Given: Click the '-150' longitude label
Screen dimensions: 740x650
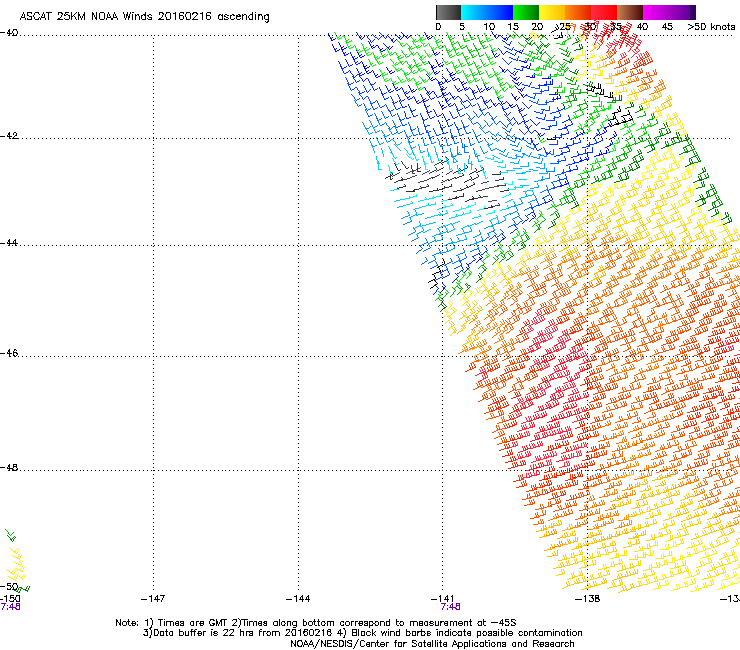Looking at the screenshot, I should (x=10, y=599).
